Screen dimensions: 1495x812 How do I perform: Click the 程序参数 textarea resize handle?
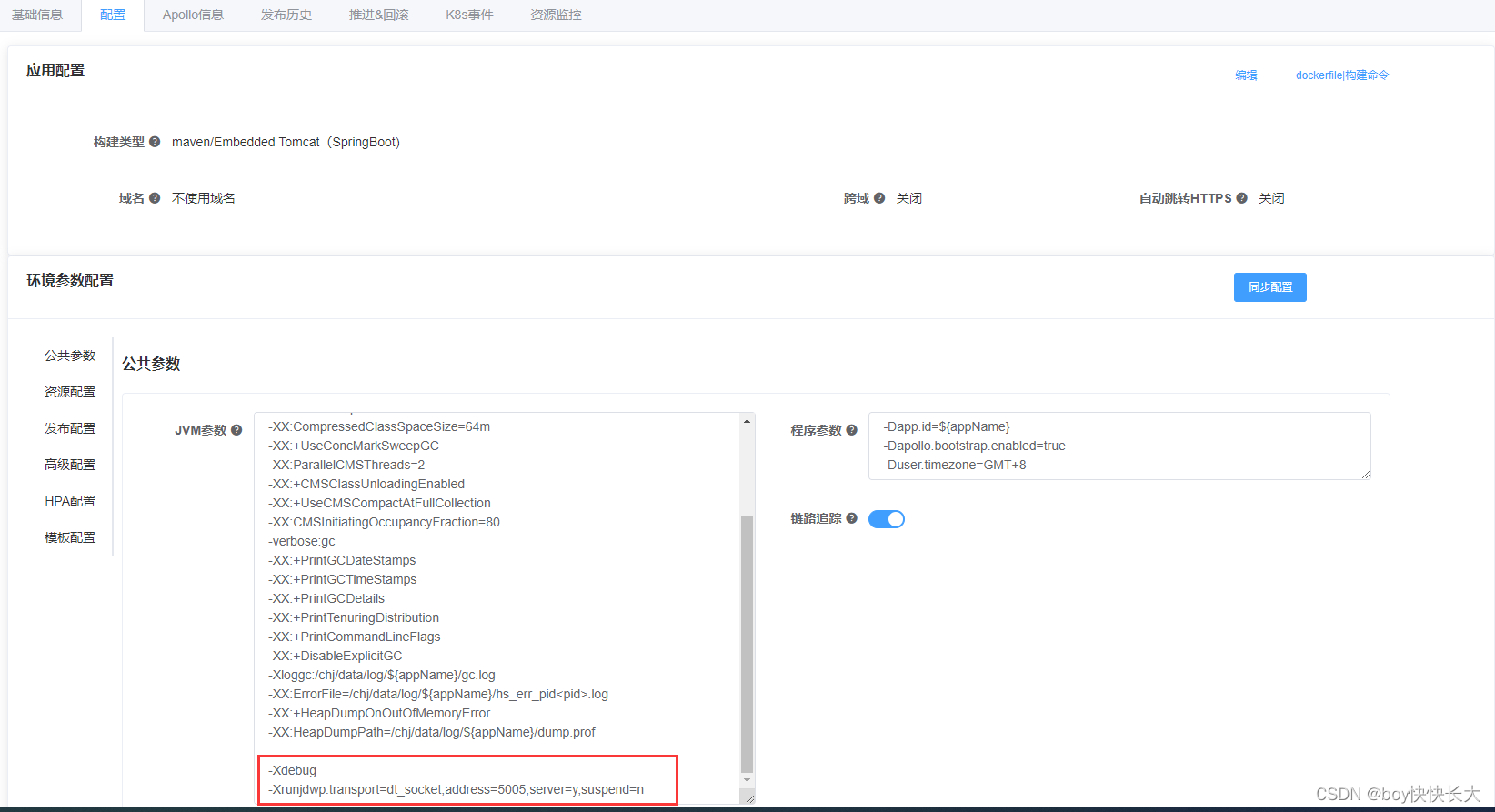tap(1365, 474)
